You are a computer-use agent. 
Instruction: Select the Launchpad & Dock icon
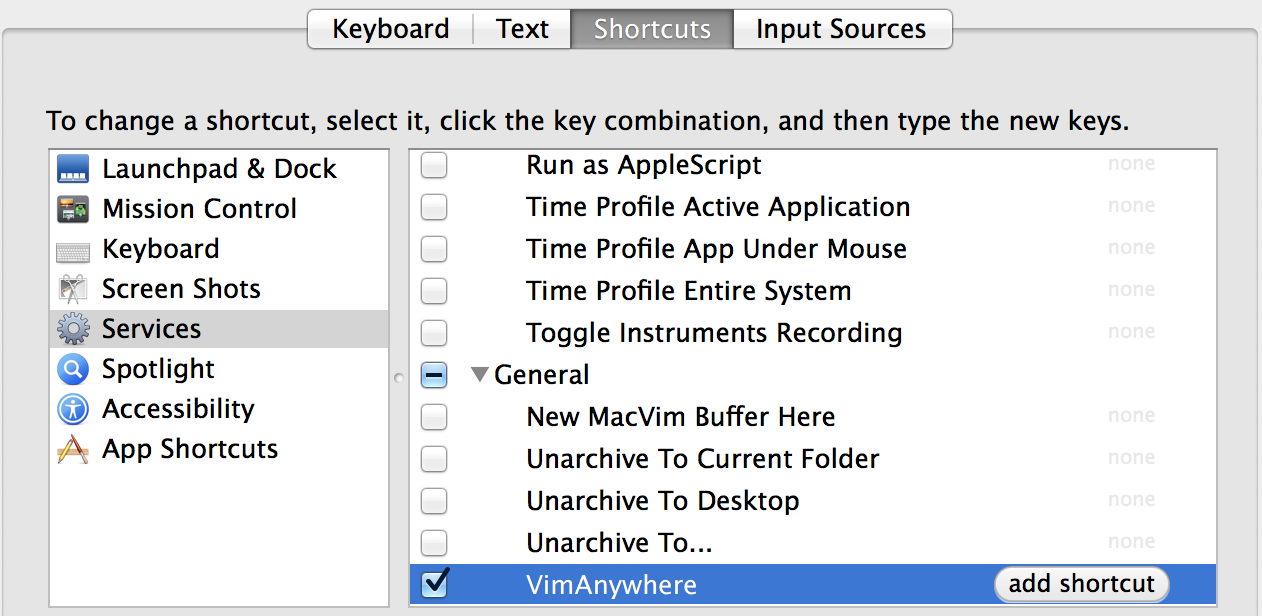pos(73,169)
